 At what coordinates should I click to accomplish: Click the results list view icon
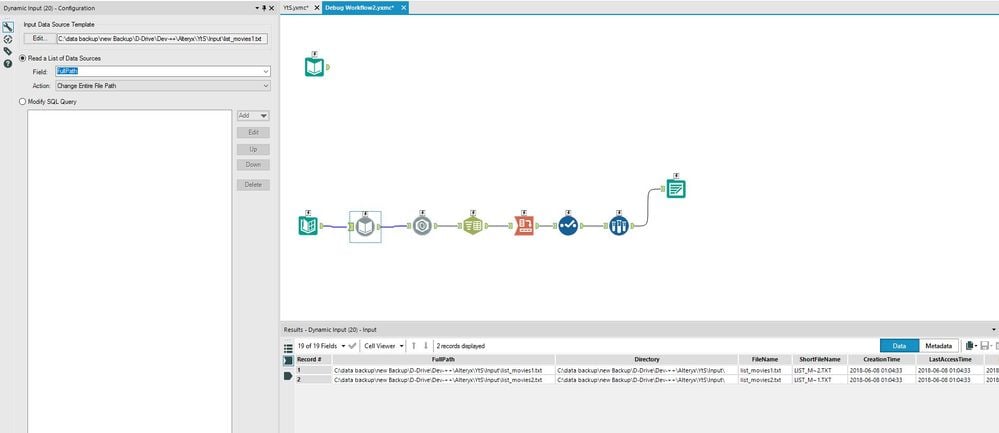288,348
